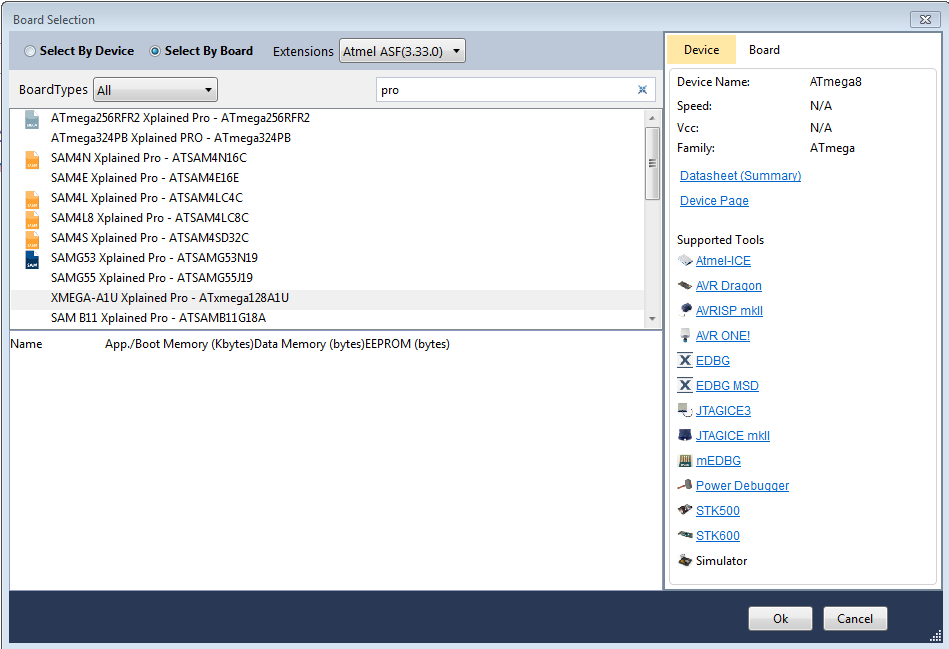Select XMEGA-A1U Xplained Pro board row
This screenshot has width=949, height=649.
coord(327,298)
